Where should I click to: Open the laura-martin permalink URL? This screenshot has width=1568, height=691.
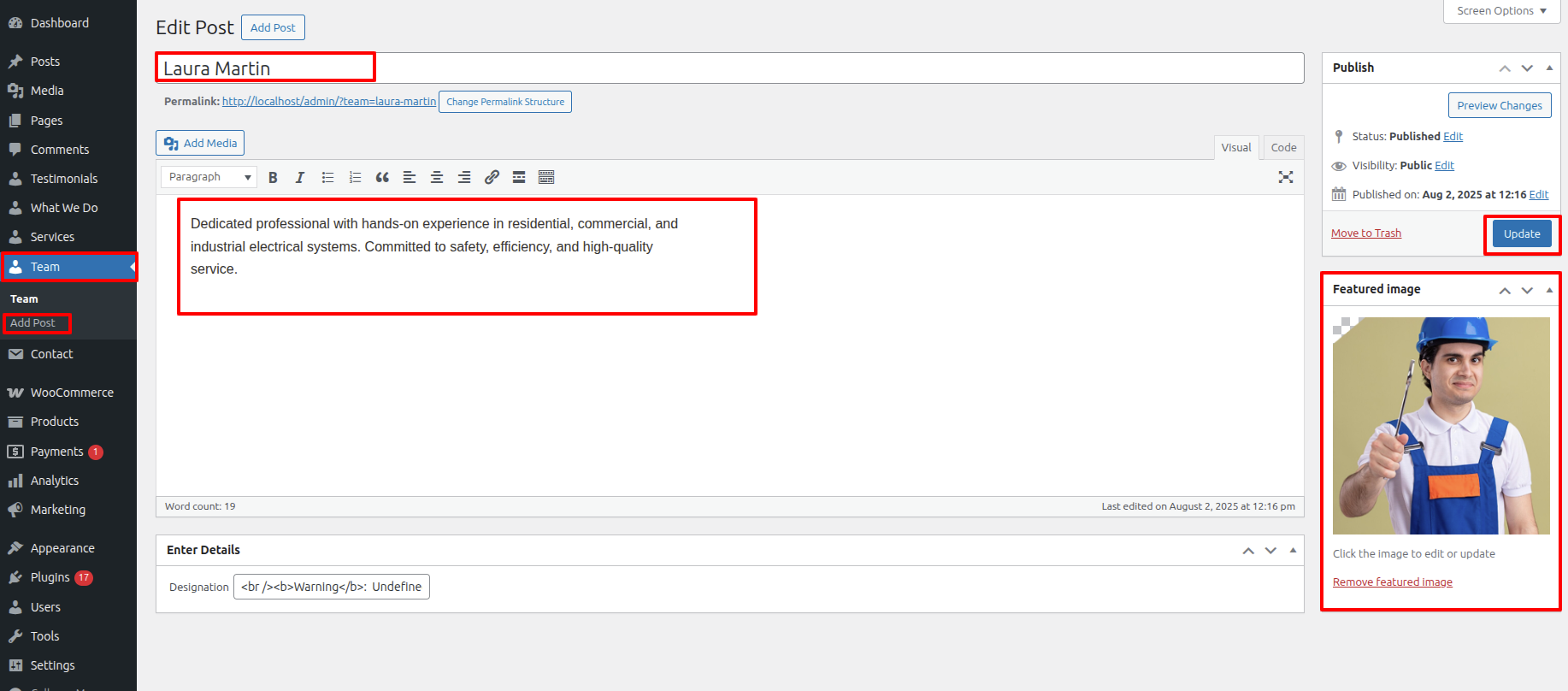[x=329, y=101]
